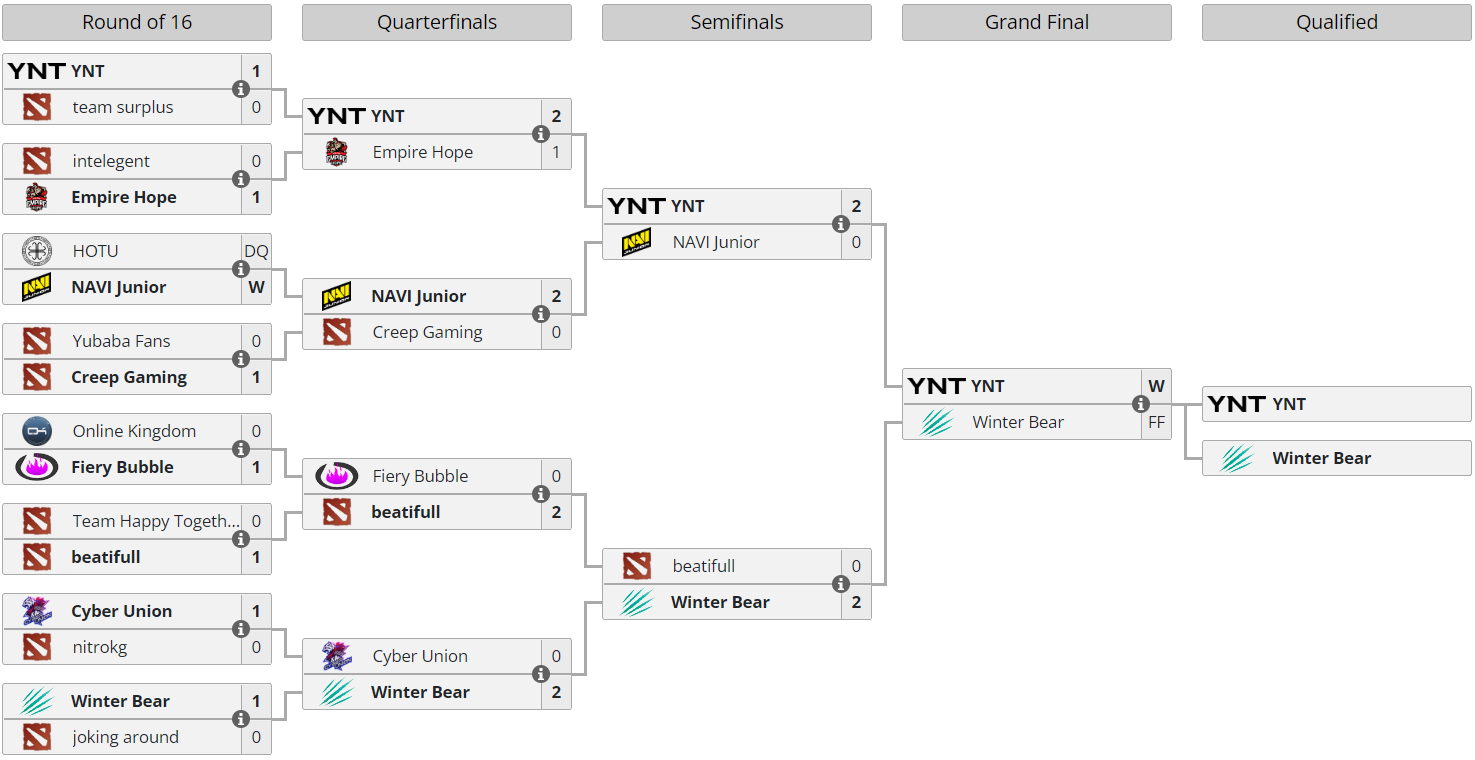Open info popup for beatifull vs Winter Bear semifinal
This screenshot has height=760, width=1475.
pos(841,584)
